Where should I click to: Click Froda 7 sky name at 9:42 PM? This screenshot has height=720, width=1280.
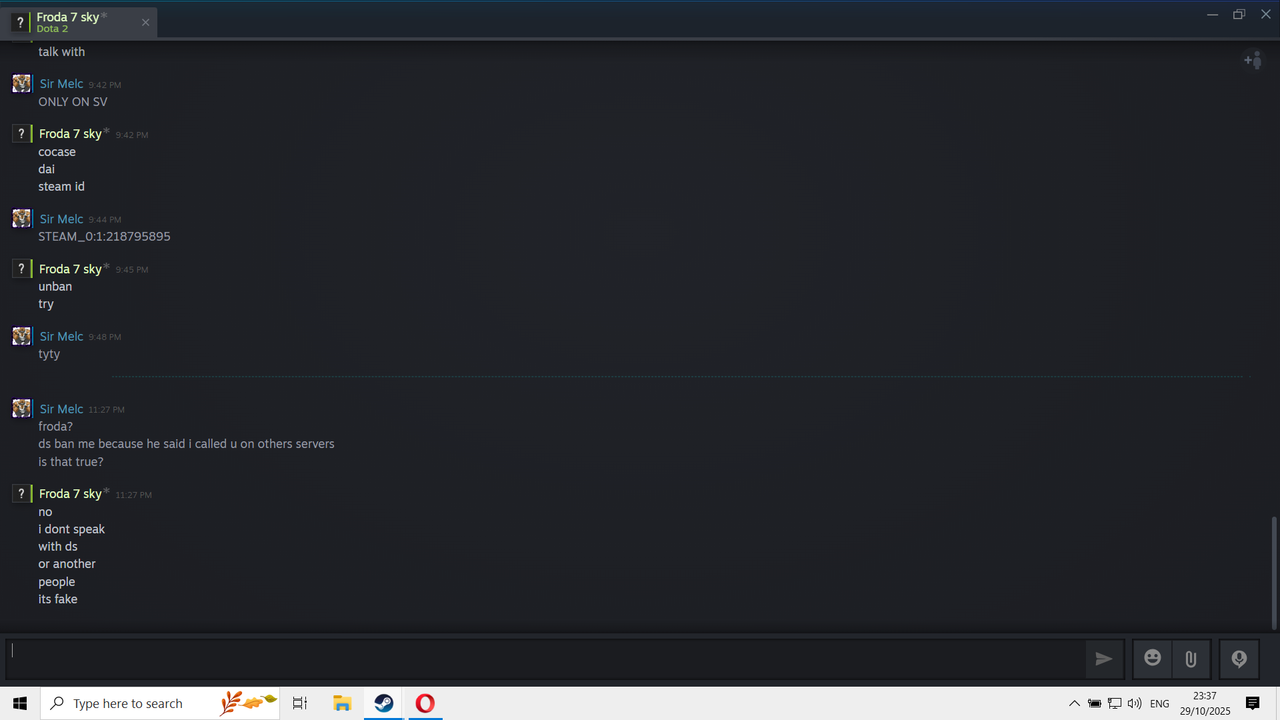click(70, 134)
